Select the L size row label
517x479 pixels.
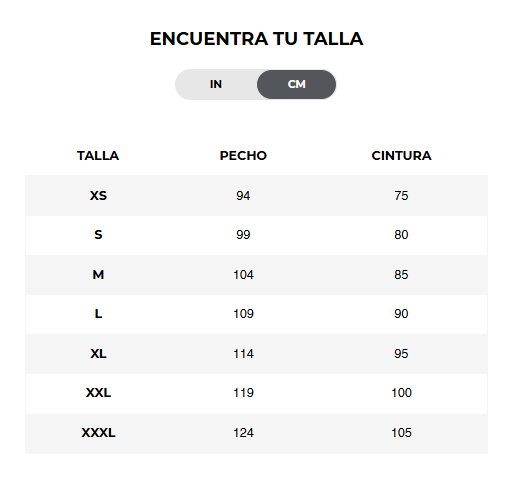98,314
